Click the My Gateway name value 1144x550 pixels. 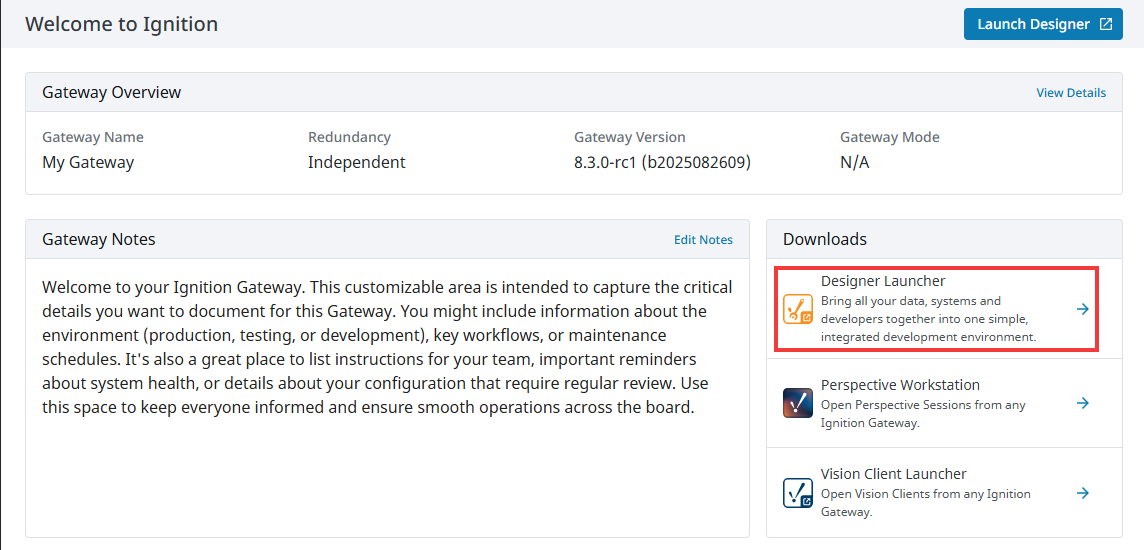tap(88, 162)
